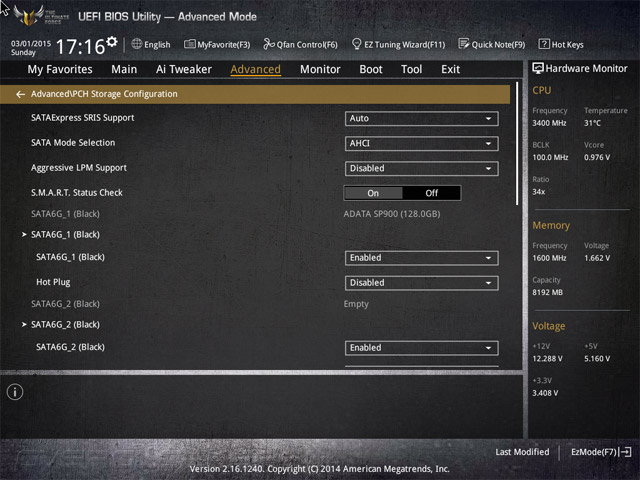The width and height of the screenshot is (640, 480).
Task: Open SATA Mode Selection AHCI dropdown
Action: click(x=421, y=143)
